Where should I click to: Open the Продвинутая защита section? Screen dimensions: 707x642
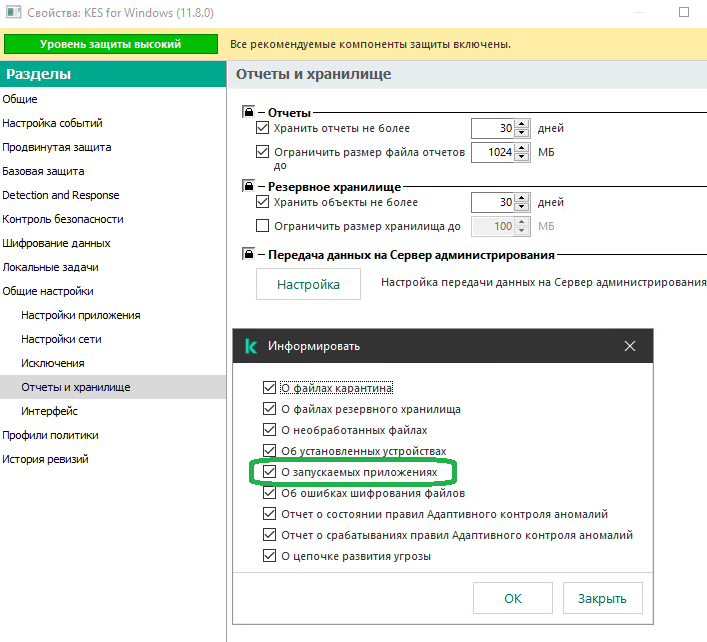[113, 147]
